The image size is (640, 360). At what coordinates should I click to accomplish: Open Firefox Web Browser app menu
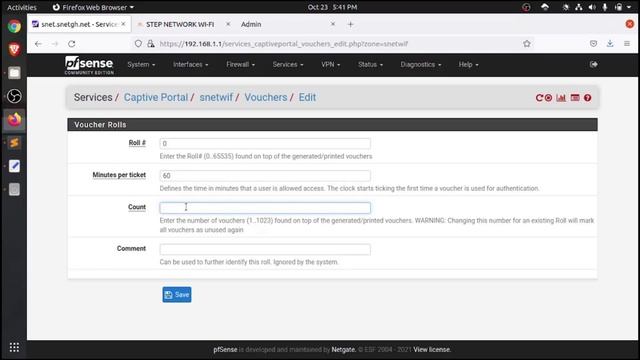[x=93, y=7]
